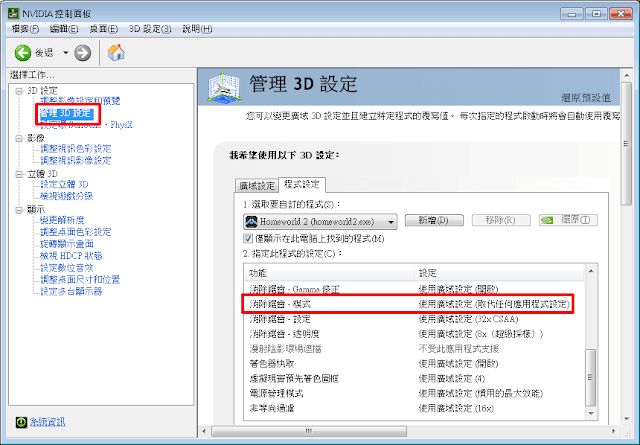Click the horizontal scrollbar left arrow
Viewport: 640px width, 445px height.
click(x=204, y=431)
